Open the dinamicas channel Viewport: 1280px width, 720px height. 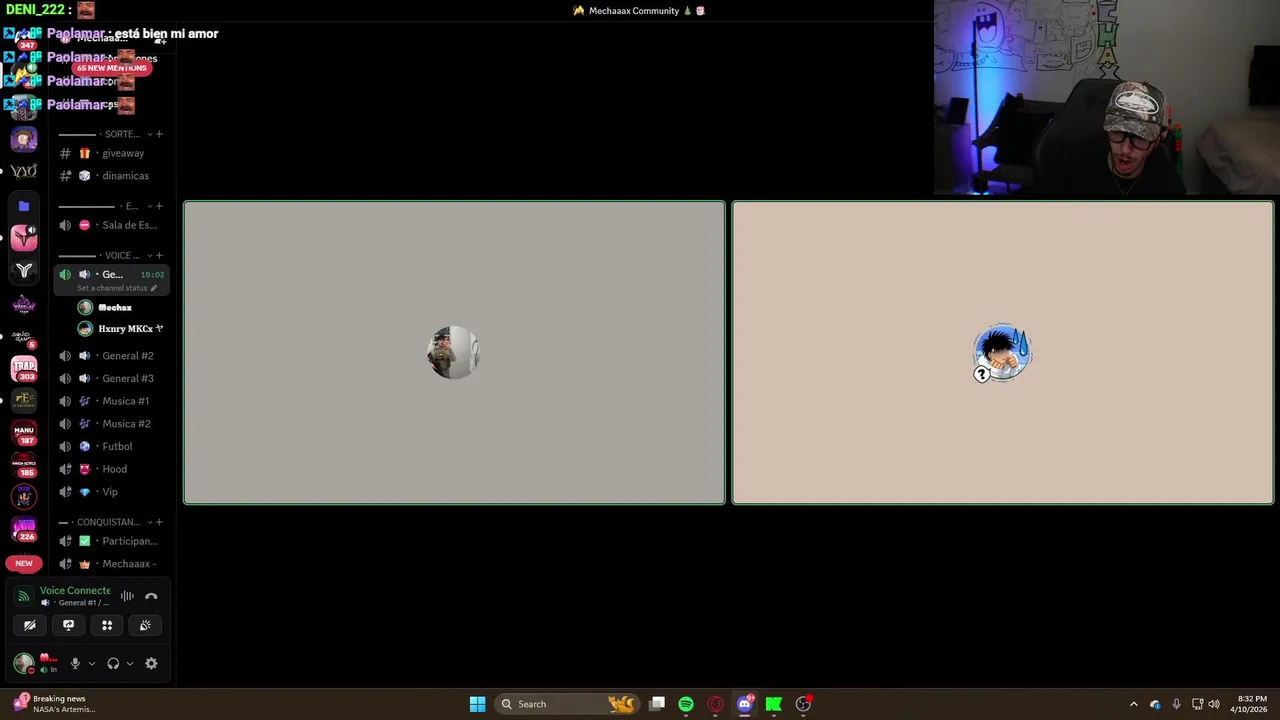(x=111, y=176)
